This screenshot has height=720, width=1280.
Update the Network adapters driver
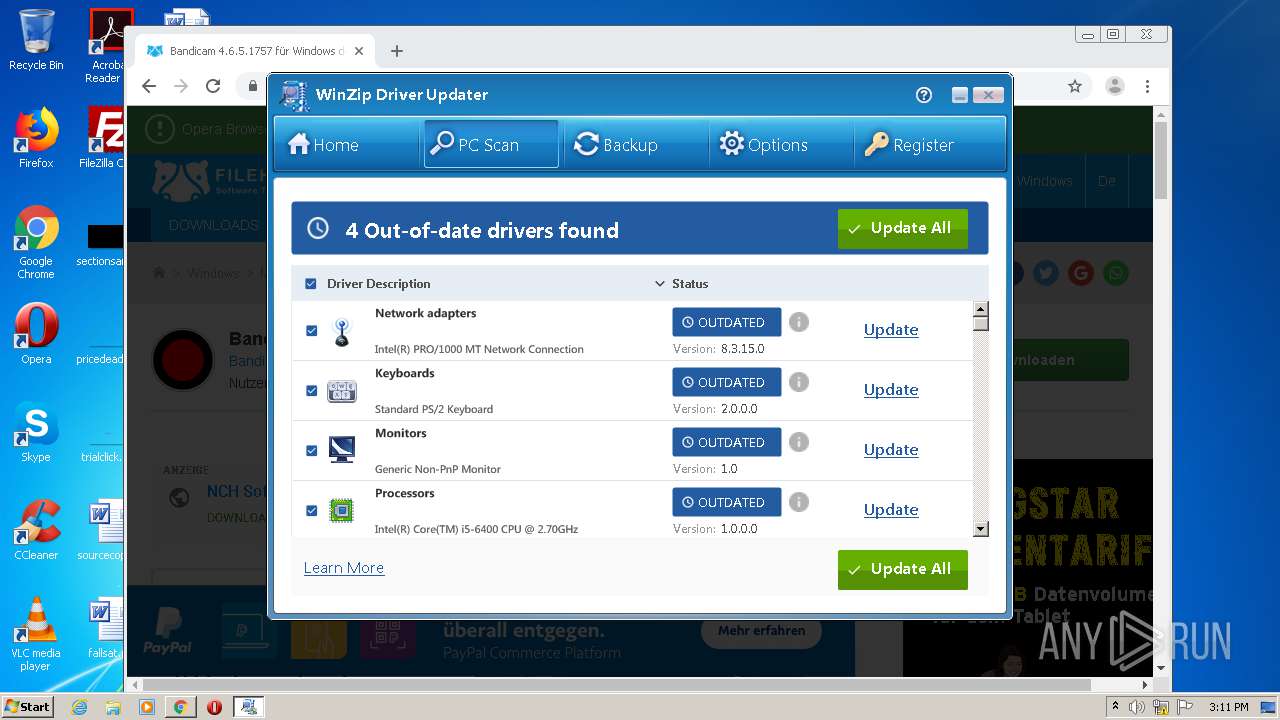tap(891, 330)
